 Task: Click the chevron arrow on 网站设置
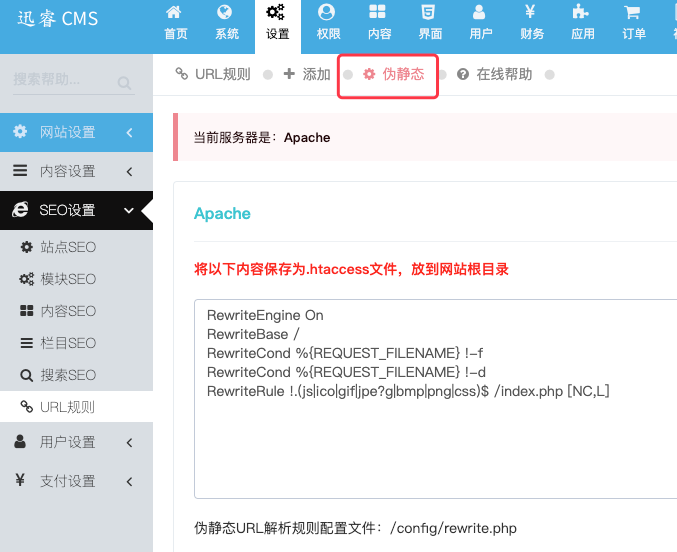(x=130, y=133)
